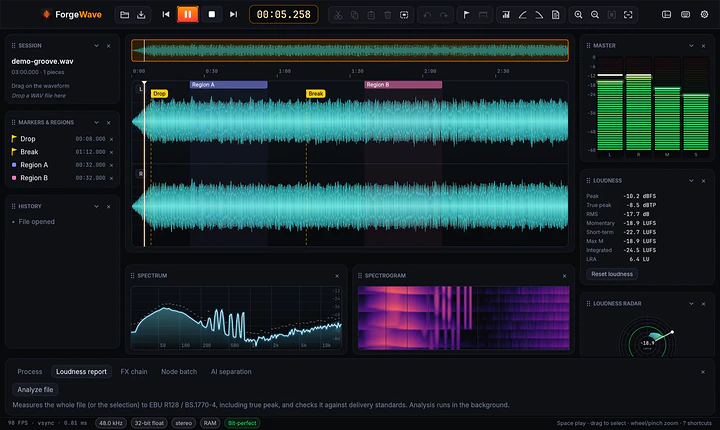Collapse the Loudness panel

point(691,181)
